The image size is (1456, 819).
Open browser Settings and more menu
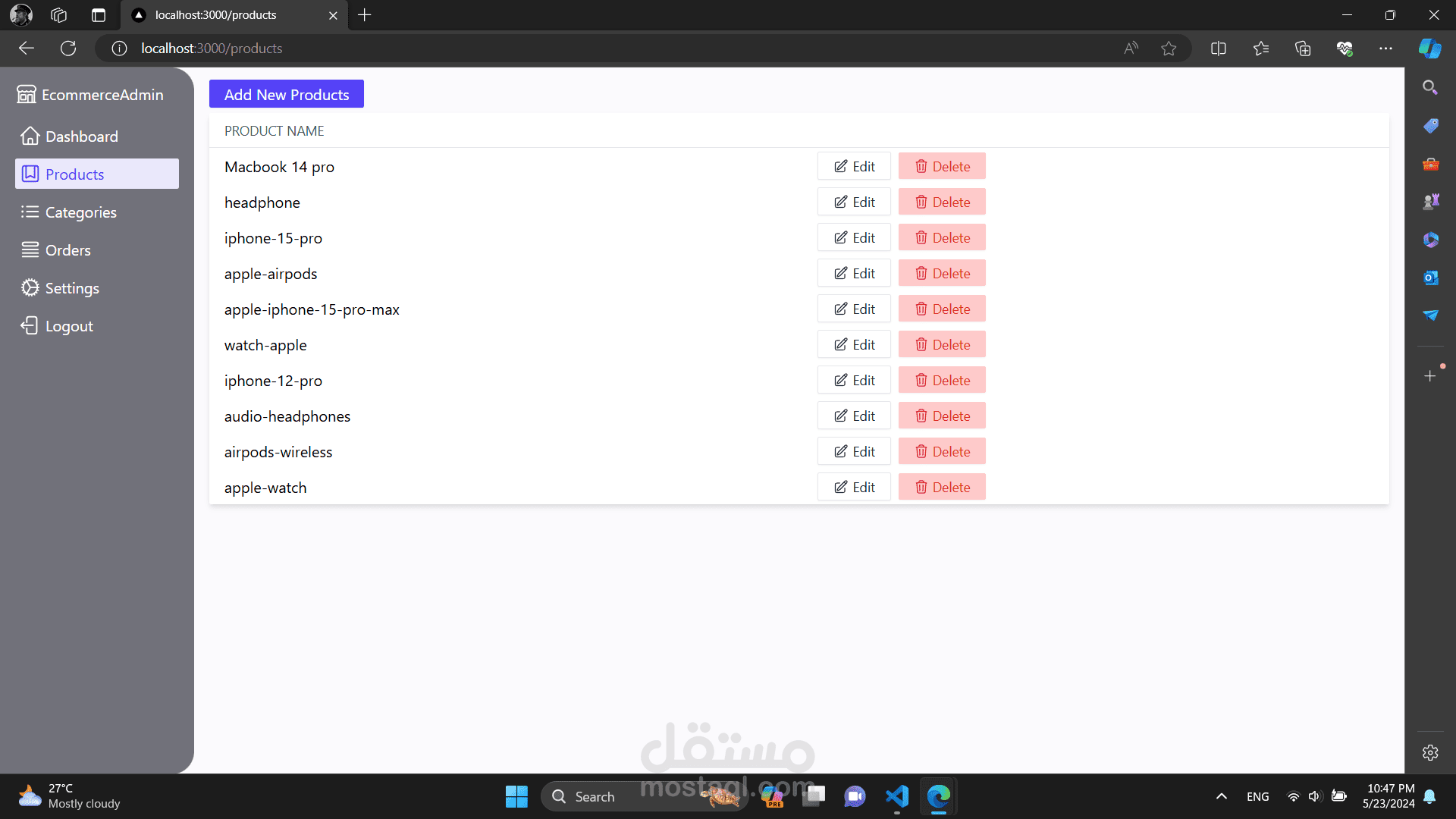pyautogui.click(x=1385, y=49)
